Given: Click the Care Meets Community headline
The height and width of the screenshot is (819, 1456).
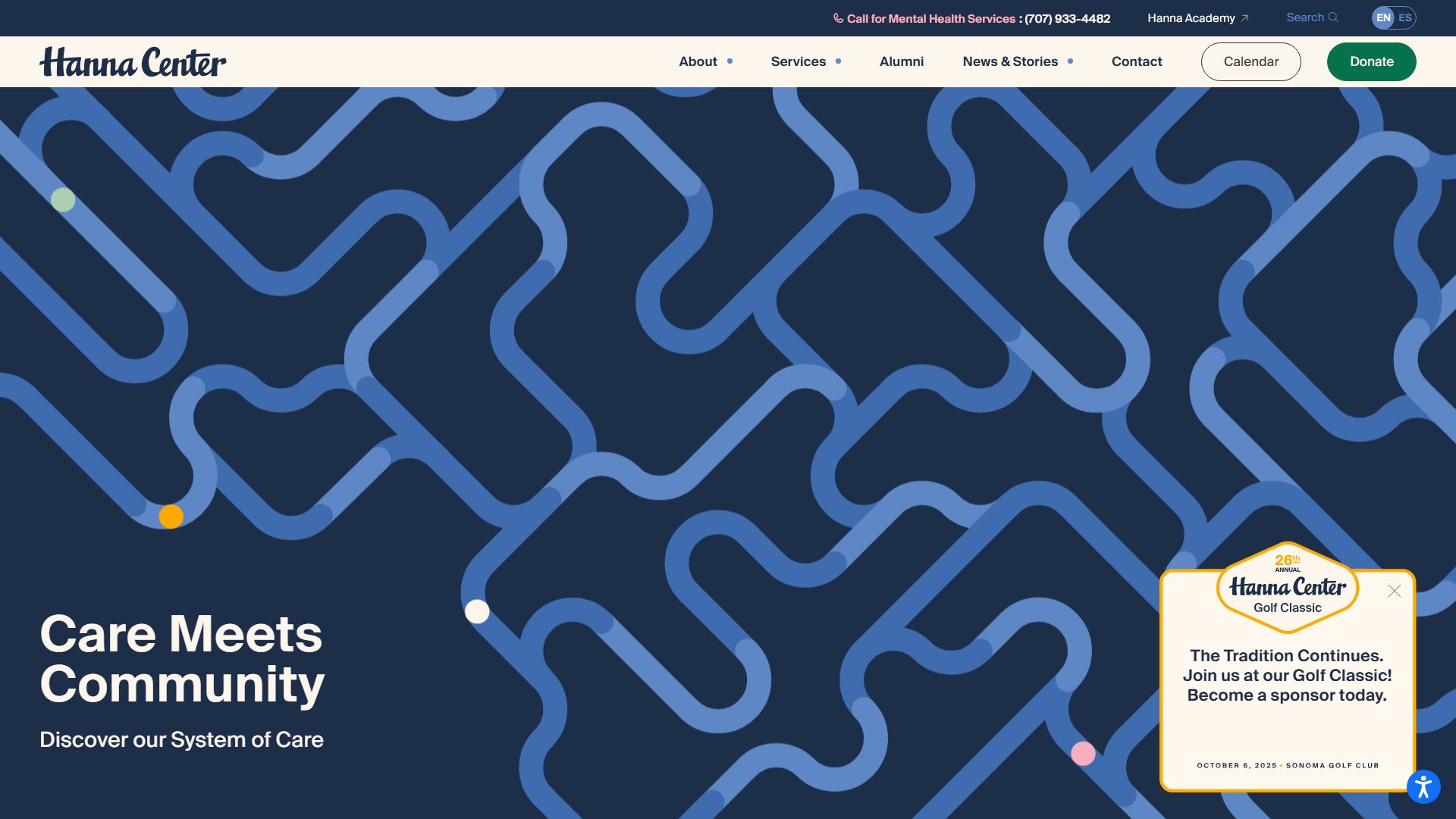Looking at the screenshot, I should coord(182,659).
